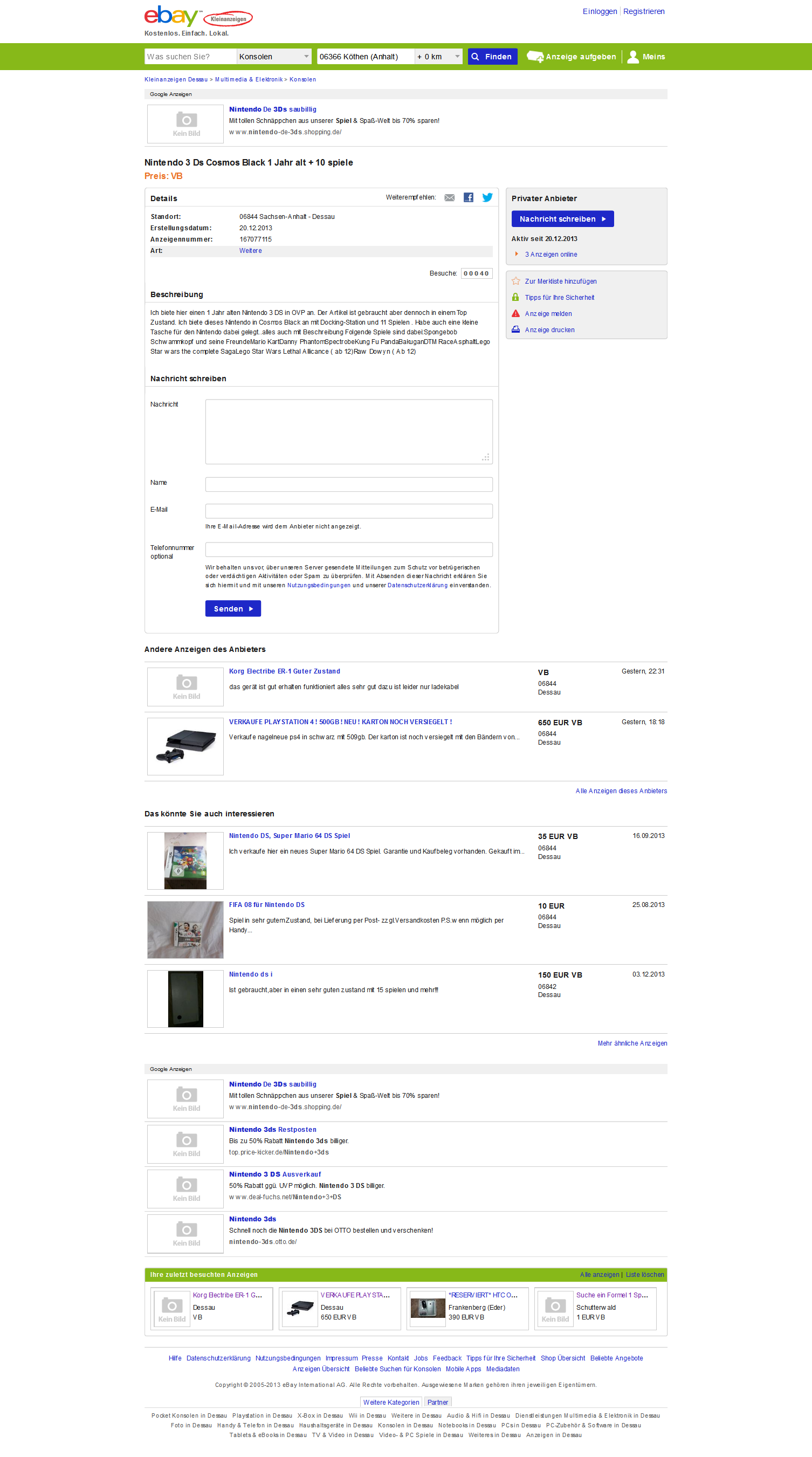Image resolution: width=812 pixels, height=1457 pixels.
Task: Expand '3 Anzeigen online' seller listings
Action: click(550, 255)
